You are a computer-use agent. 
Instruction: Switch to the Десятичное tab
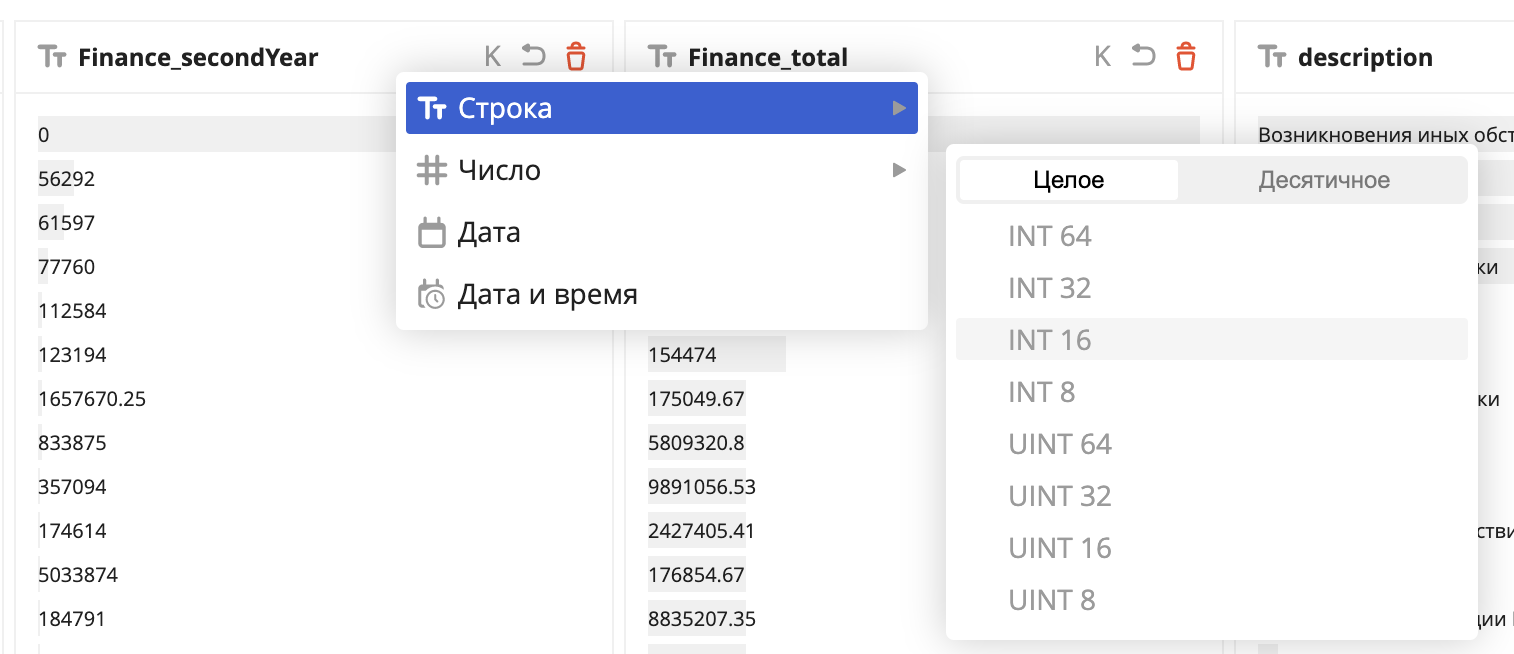tap(1322, 179)
